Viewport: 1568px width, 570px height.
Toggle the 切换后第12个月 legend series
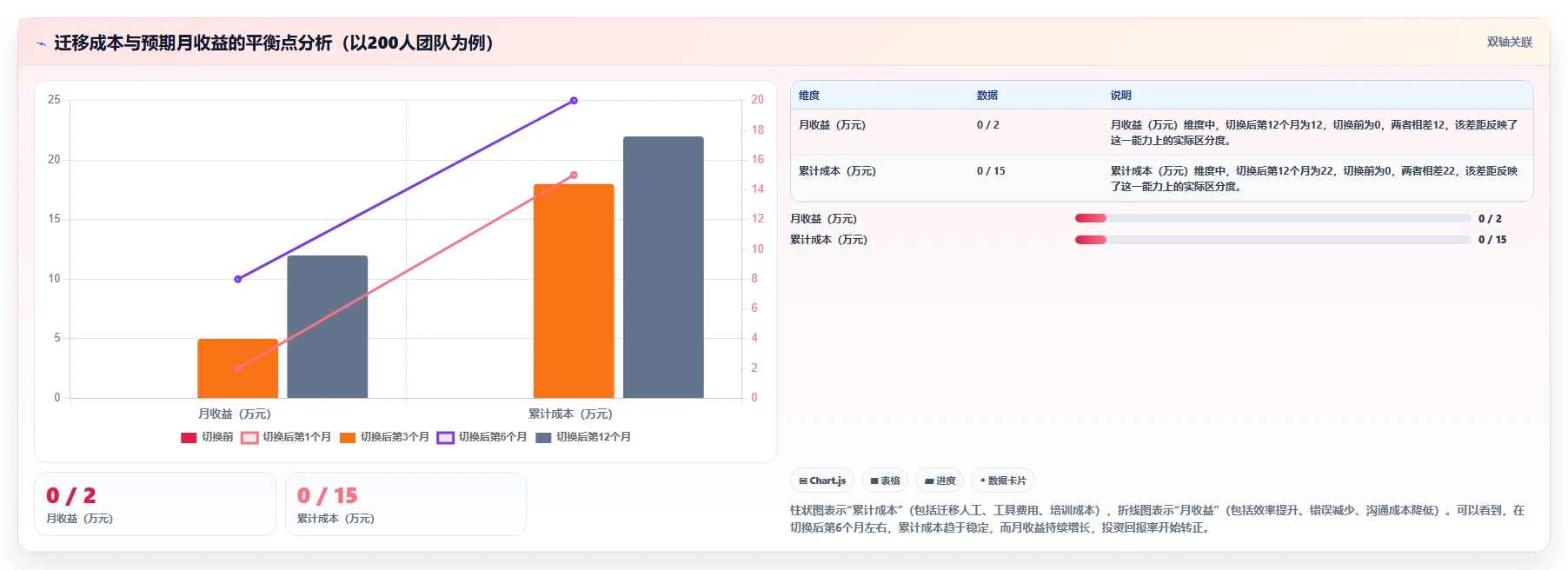click(x=582, y=437)
